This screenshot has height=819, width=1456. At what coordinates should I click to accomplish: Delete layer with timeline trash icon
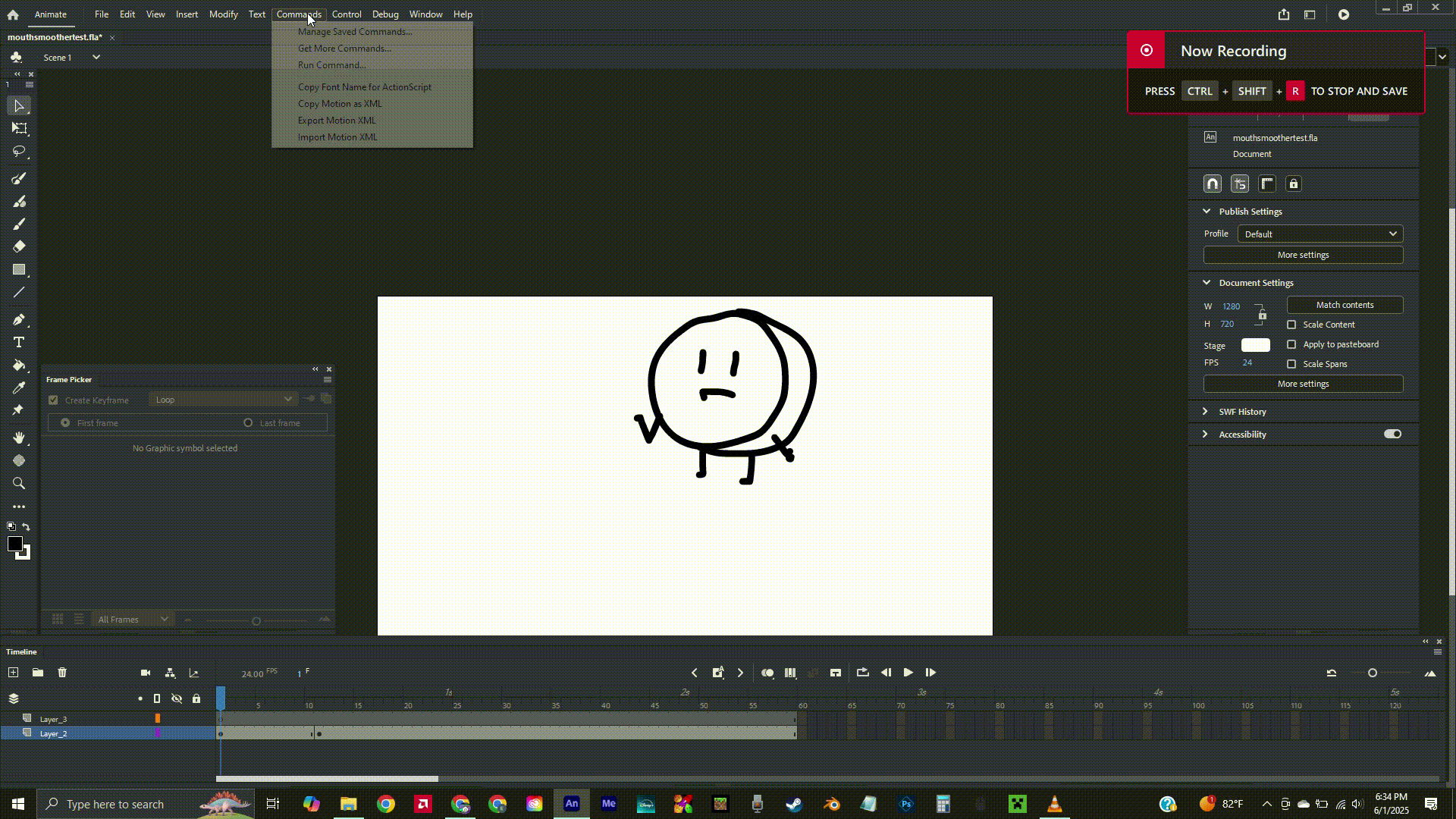point(62,673)
